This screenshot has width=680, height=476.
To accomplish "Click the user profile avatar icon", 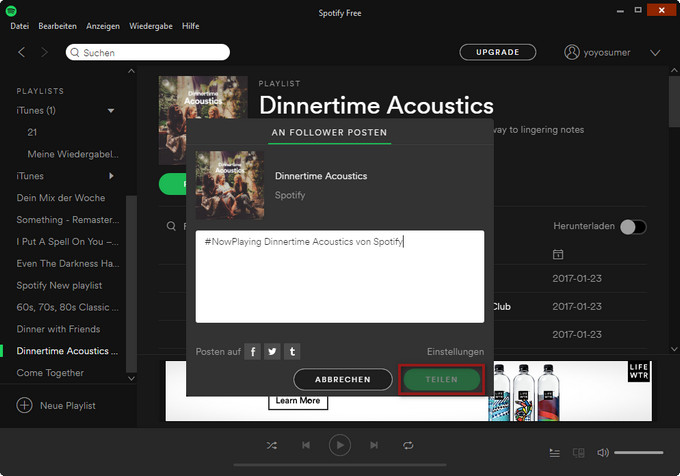I will [x=572, y=52].
